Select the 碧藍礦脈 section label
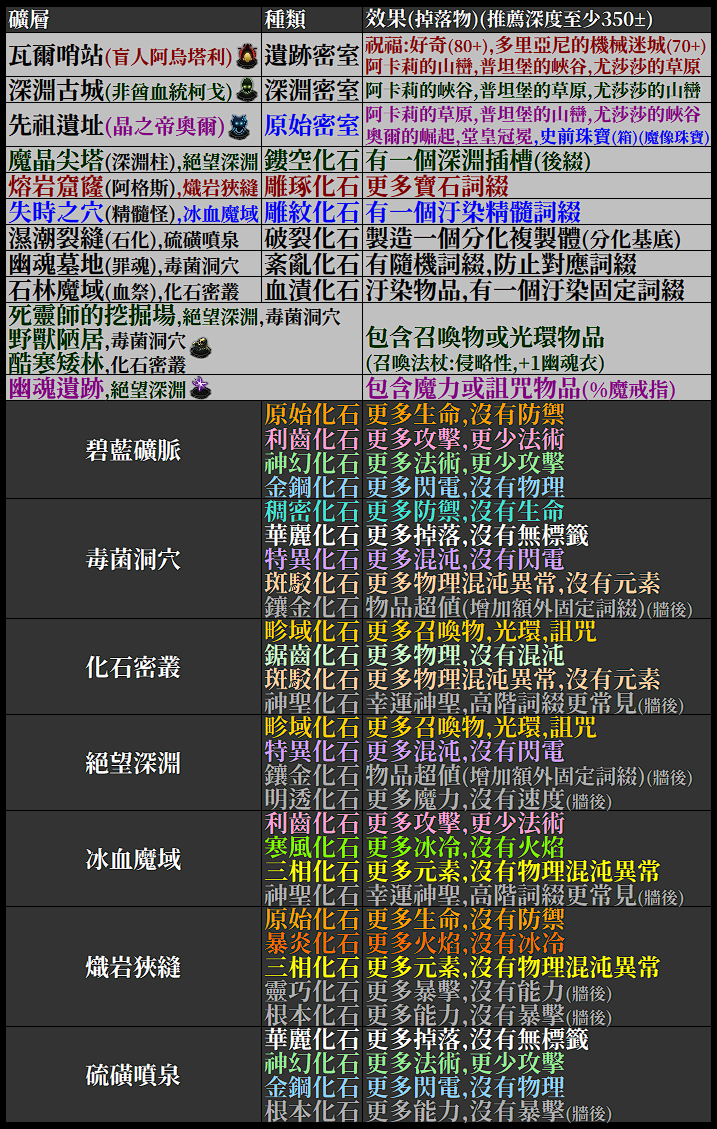This screenshot has height=1129, width=717. click(x=133, y=451)
